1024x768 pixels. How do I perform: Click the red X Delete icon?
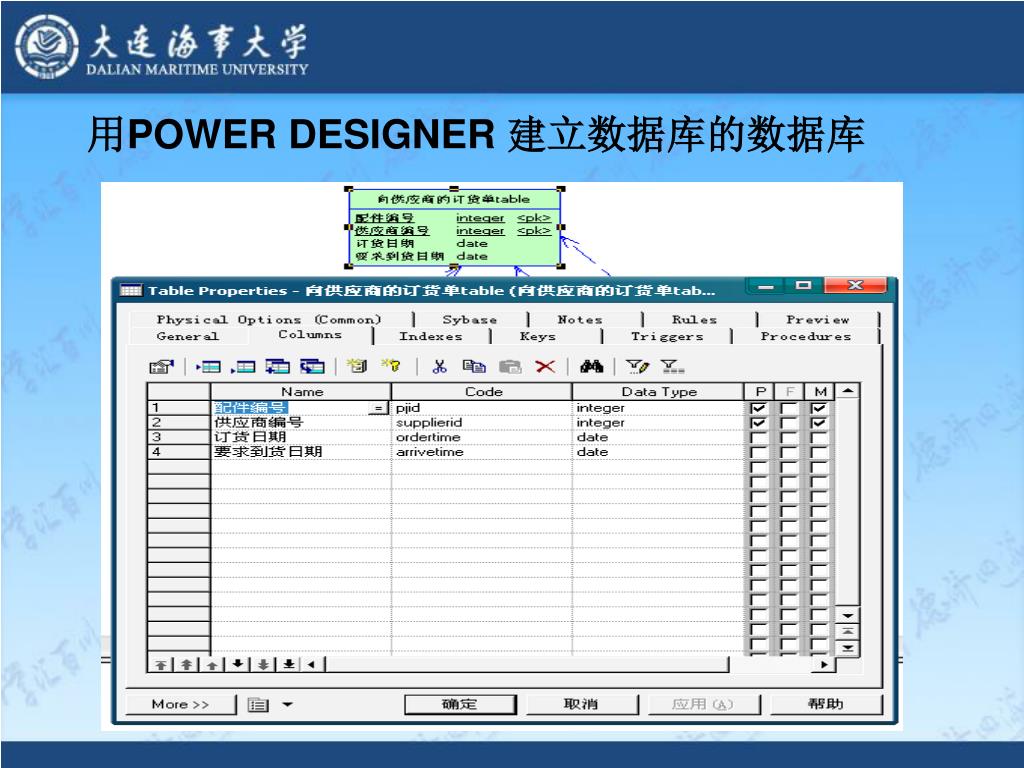545,367
